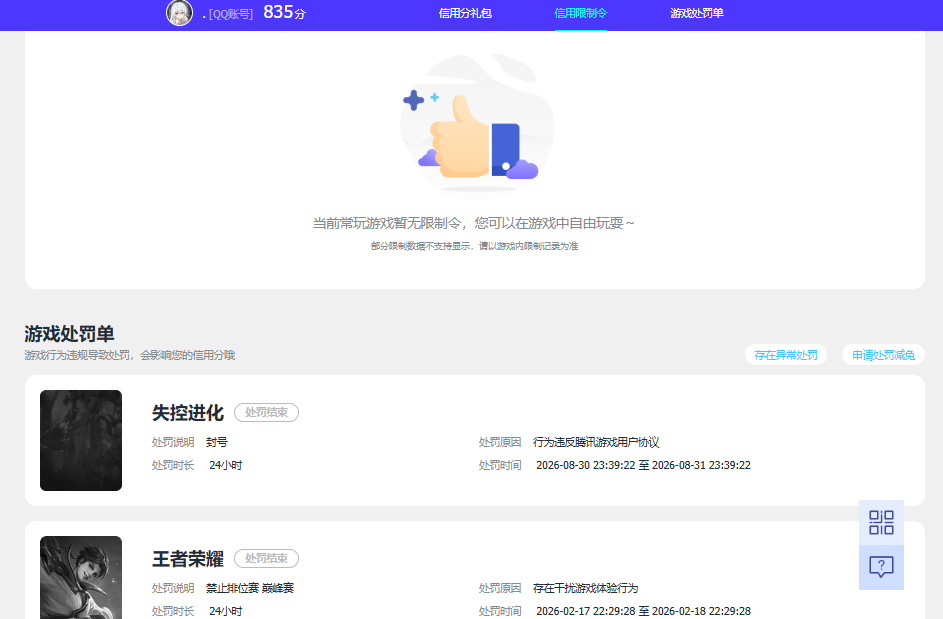This screenshot has width=943, height=619.
Task: Click 行为违反腾讯游戏用户协议 reason text
Action: (596, 442)
